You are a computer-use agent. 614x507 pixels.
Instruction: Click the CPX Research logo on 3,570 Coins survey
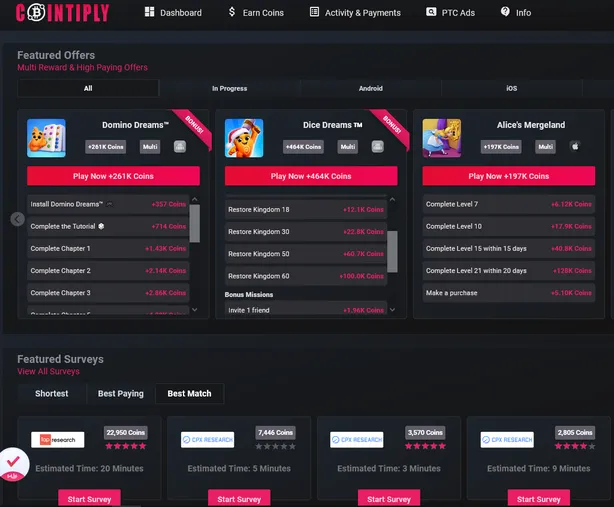coord(357,440)
